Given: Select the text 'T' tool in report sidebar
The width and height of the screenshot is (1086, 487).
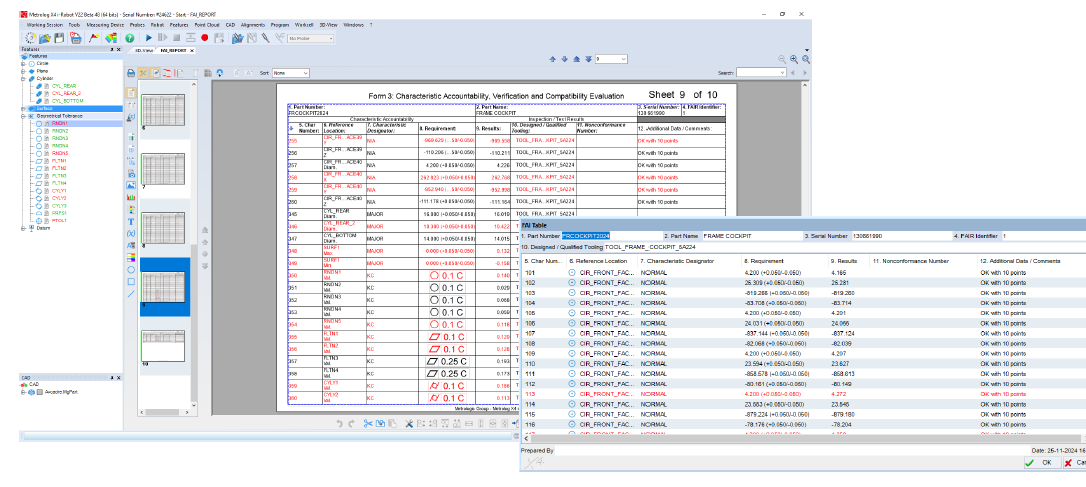Looking at the screenshot, I should coord(131,221).
